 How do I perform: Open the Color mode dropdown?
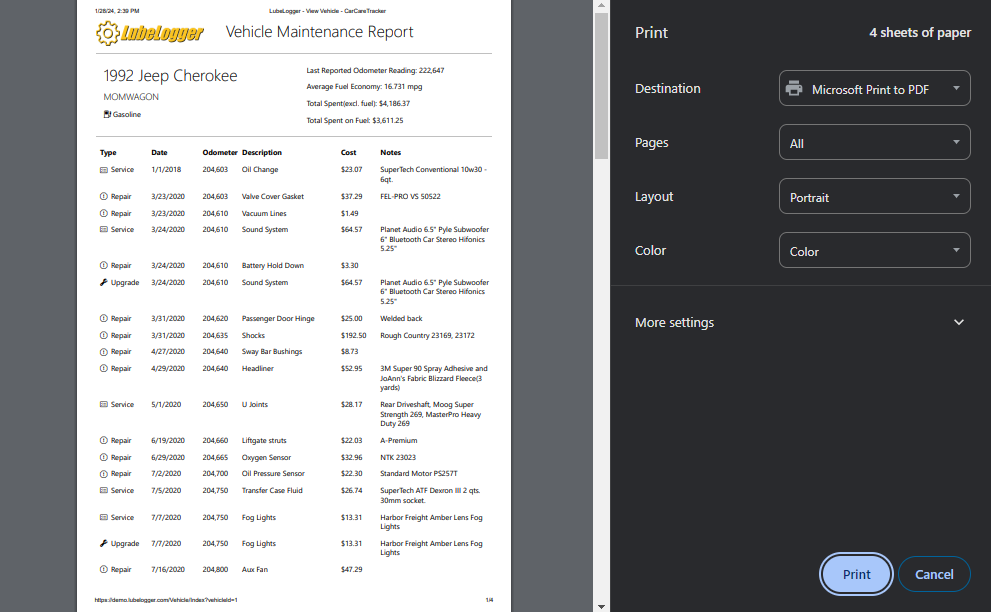pyautogui.click(x=874, y=251)
